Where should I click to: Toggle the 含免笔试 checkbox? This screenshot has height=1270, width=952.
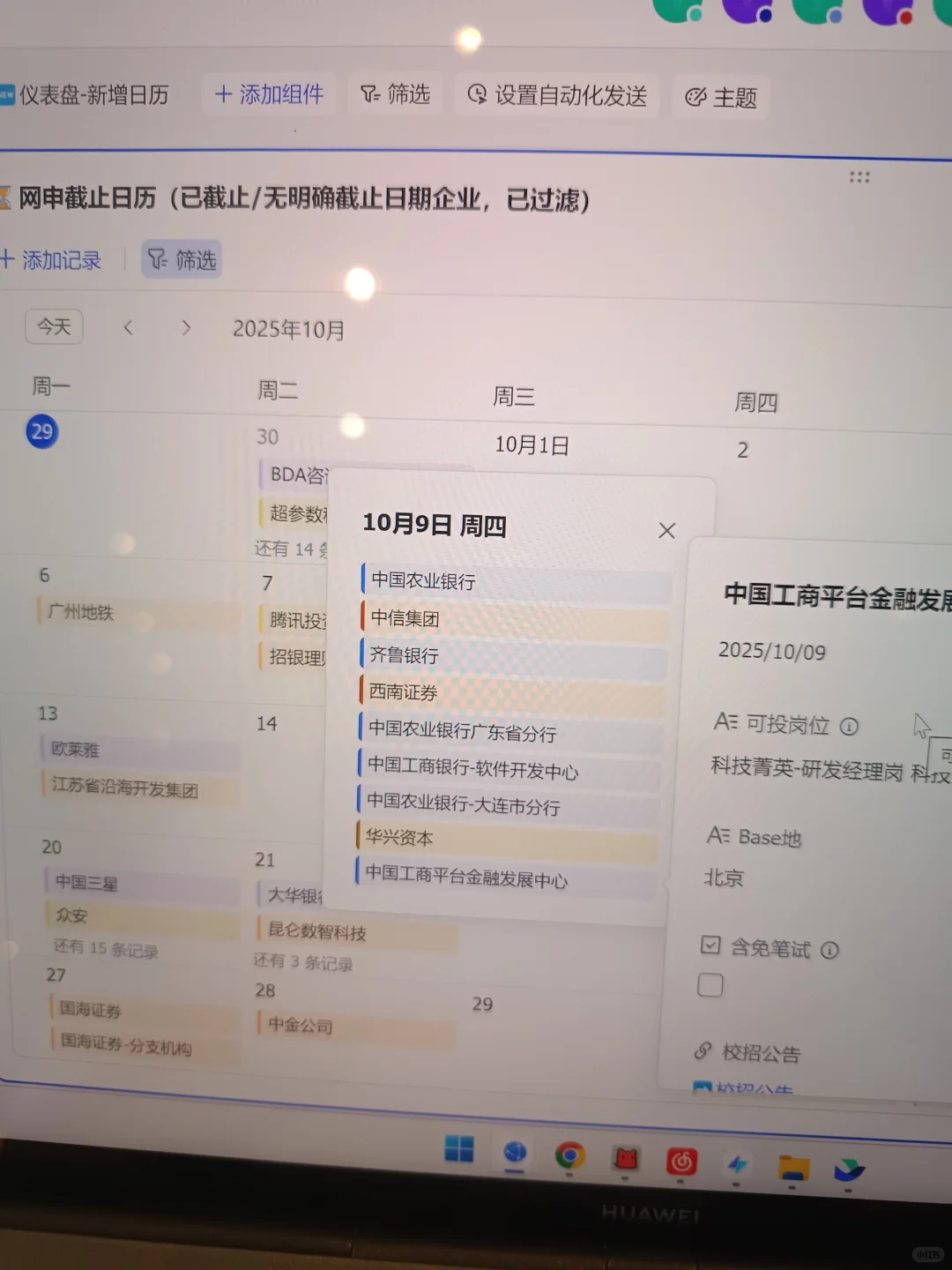tap(710, 985)
